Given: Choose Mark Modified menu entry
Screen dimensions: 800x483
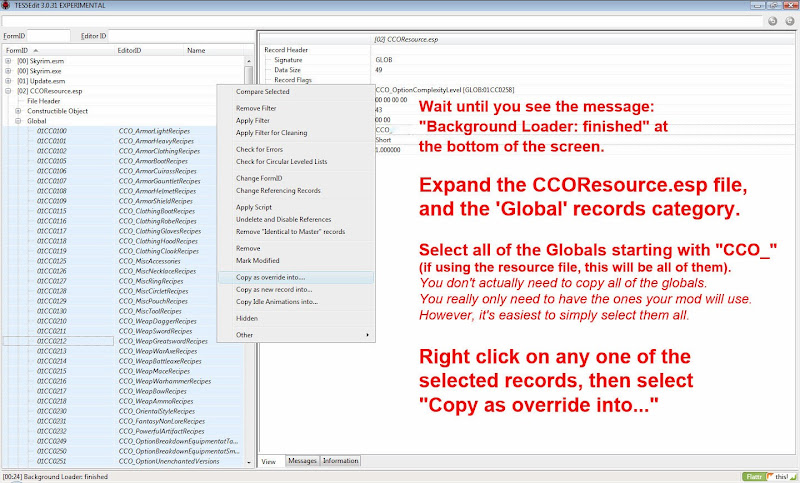Looking at the screenshot, I should pyautogui.click(x=258, y=261).
